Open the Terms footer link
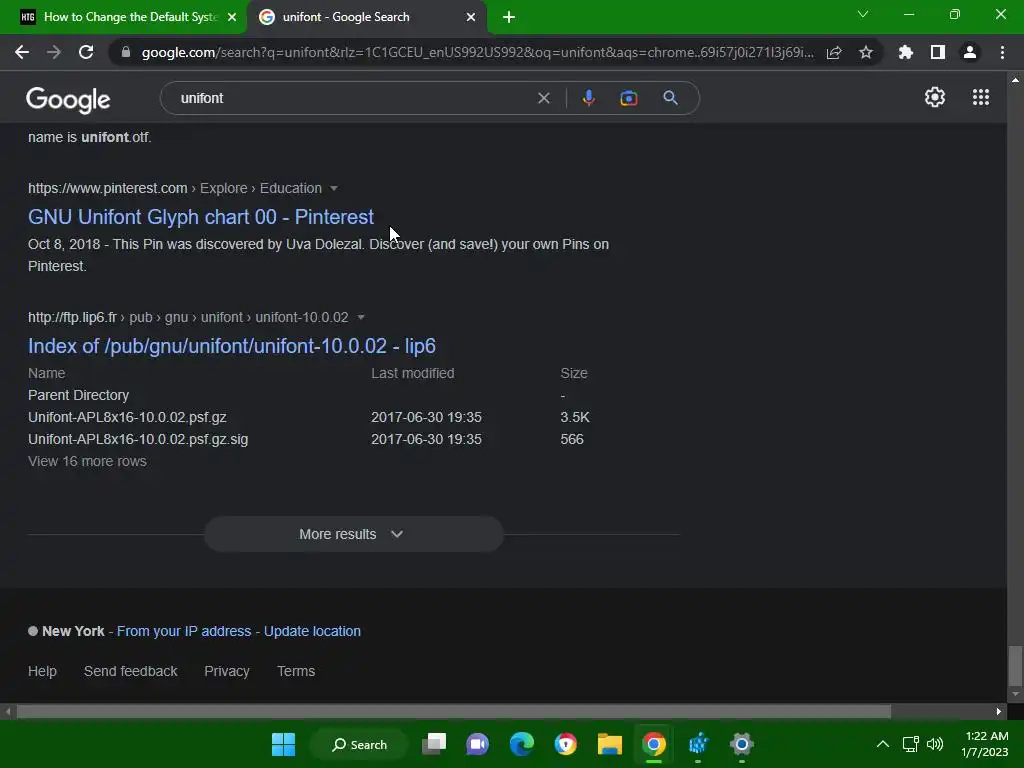This screenshot has width=1024, height=768. tap(296, 671)
